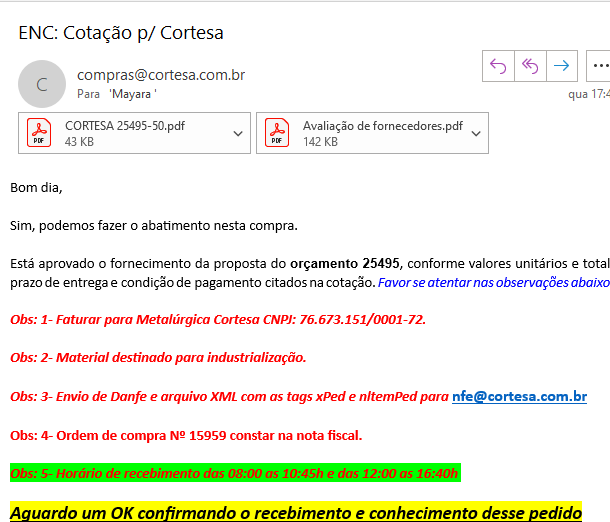Click the Reply All double-arrow icon

(530, 66)
